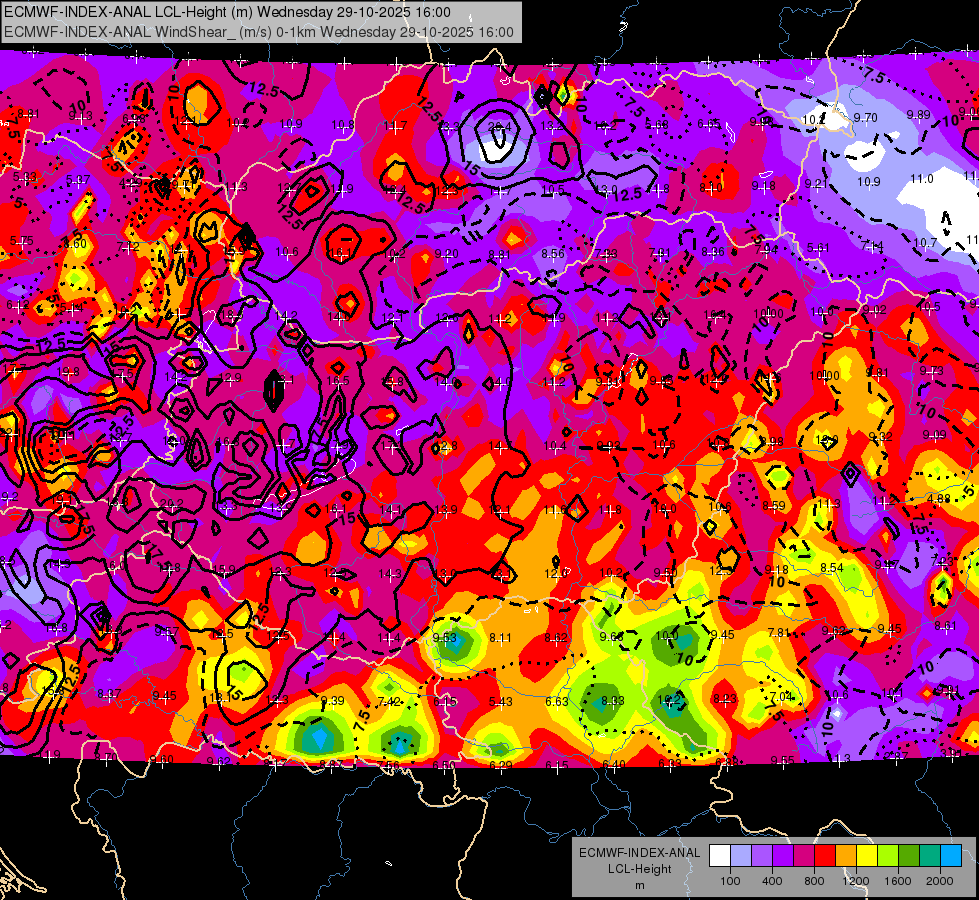The image size is (979, 900).
Task: Click the legend tick label '400'
Action: pos(772,881)
